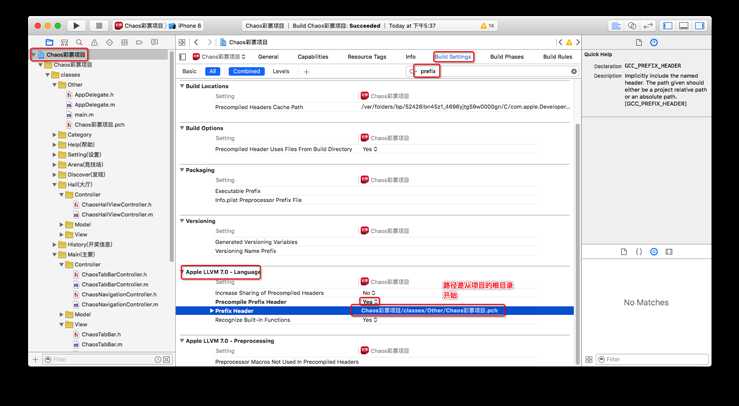
Task: Select the Combined view filter
Action: click(x=246, y=71)
